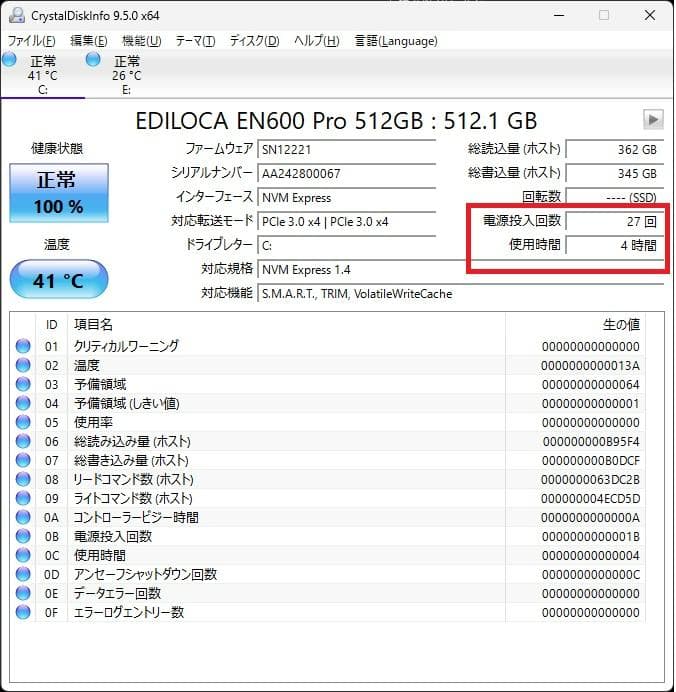
Task: Click the transfer mode field PCIe 3.0 x4
Action: point(347,222)
